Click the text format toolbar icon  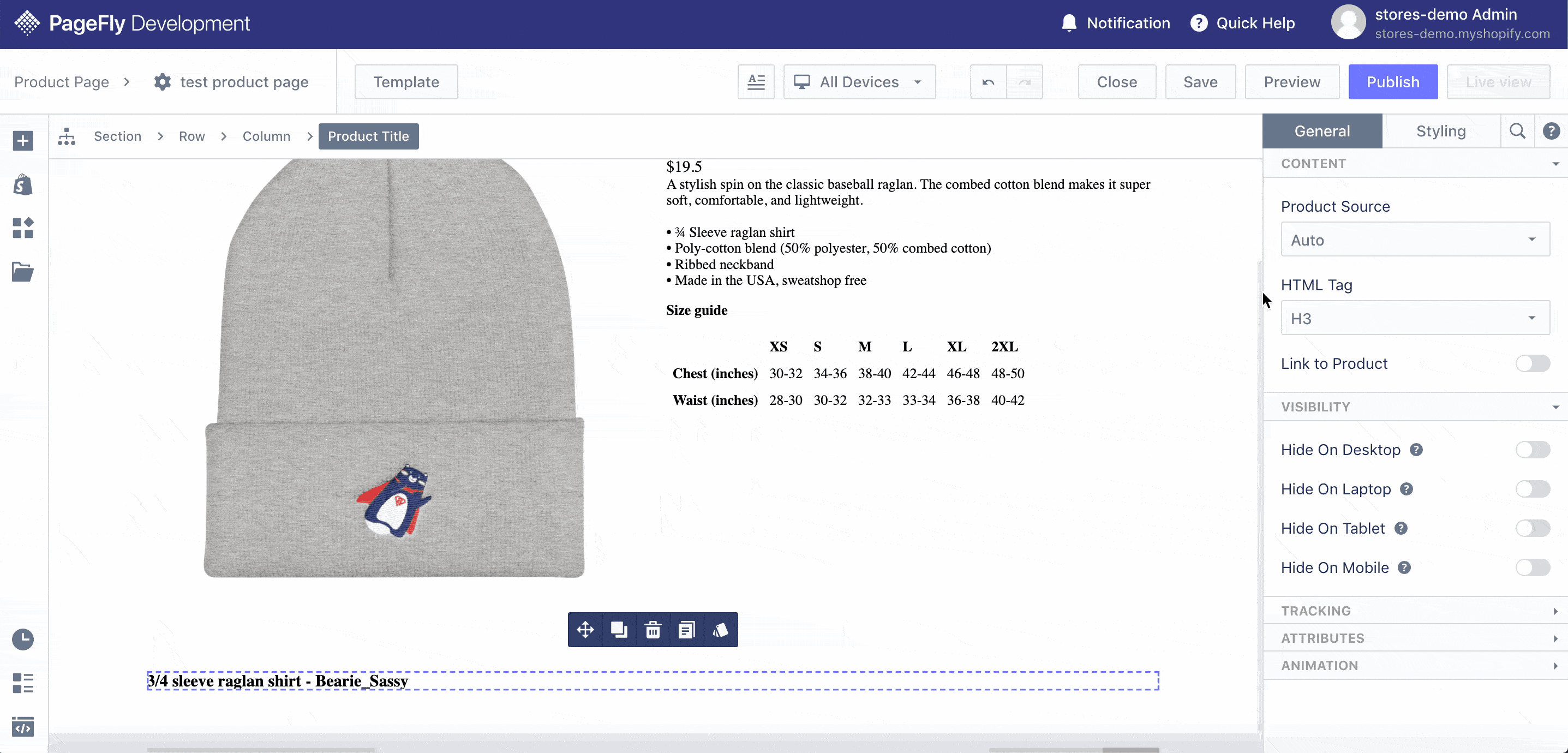click(756, 82)
